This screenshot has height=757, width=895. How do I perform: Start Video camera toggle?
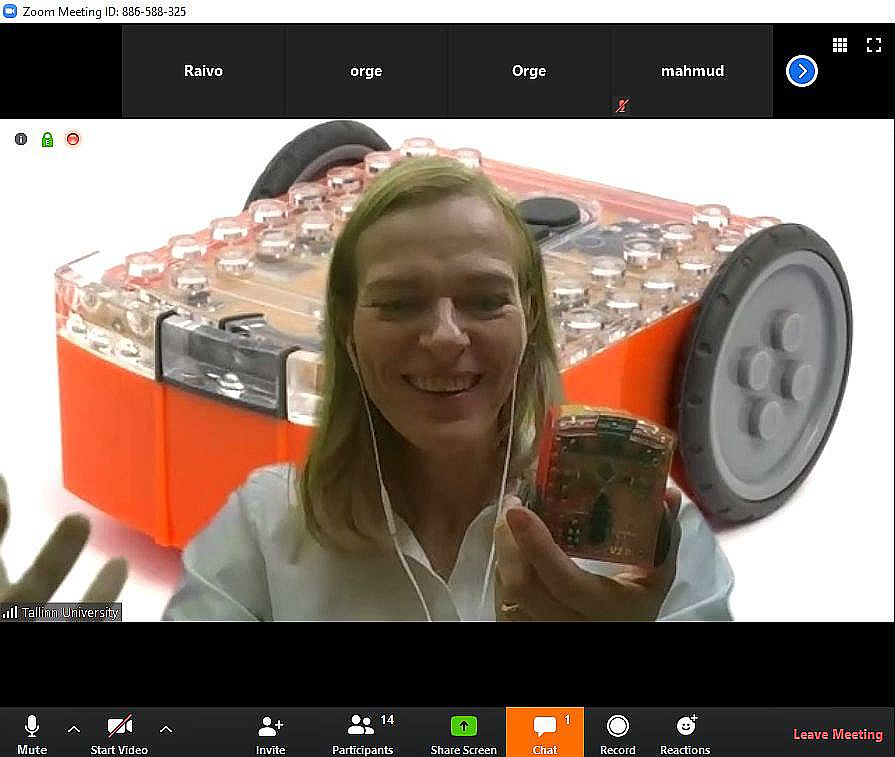click(x=119, y=732)
